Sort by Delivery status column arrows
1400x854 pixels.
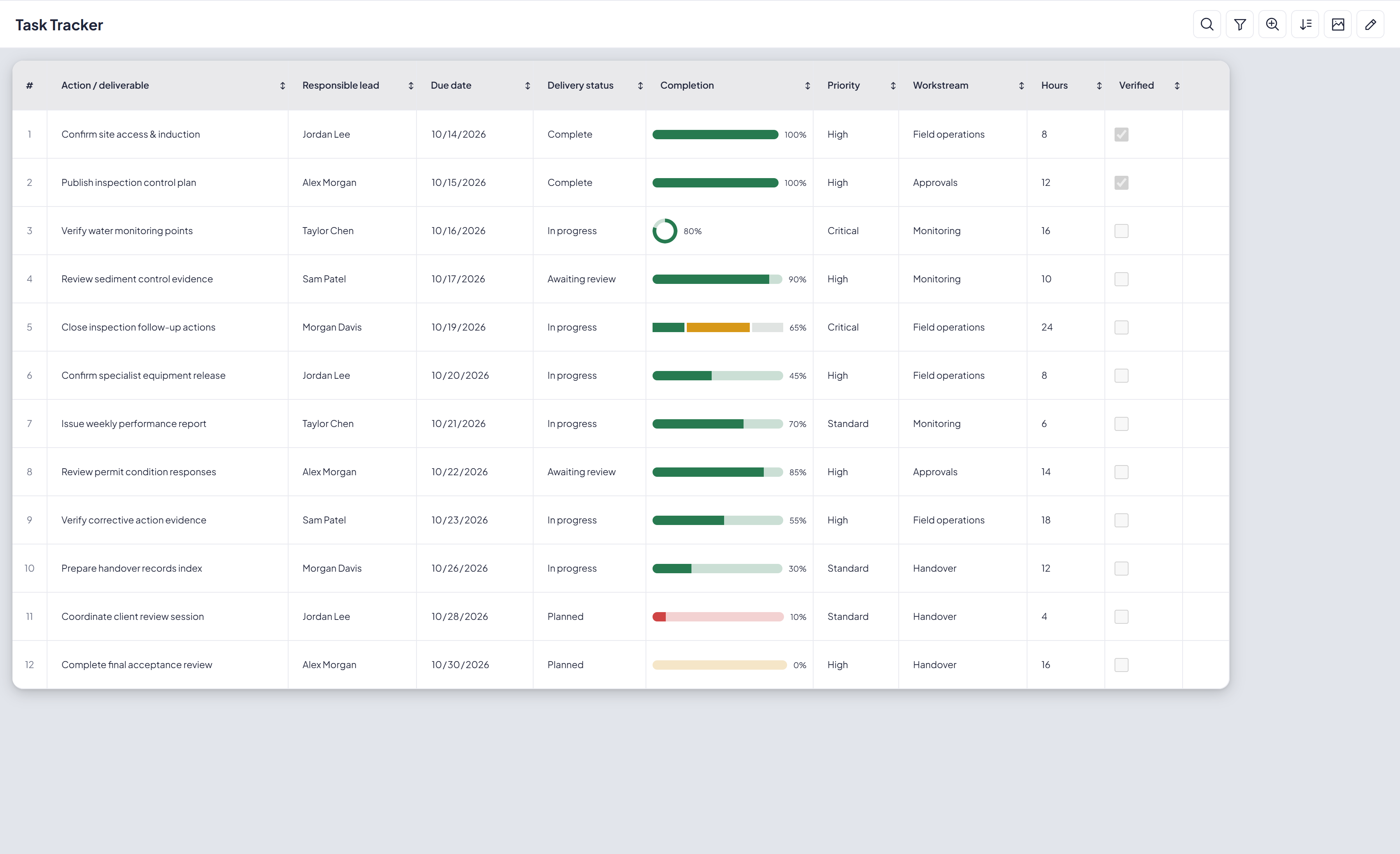(640, 86)
